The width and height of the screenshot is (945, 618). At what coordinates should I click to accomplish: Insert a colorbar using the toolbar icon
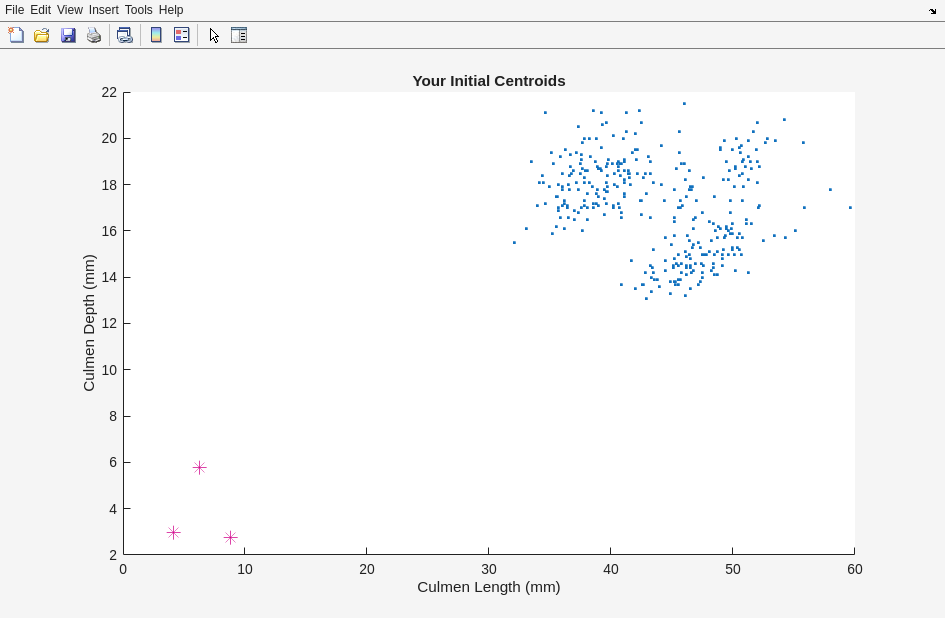[x=156, y=35]
